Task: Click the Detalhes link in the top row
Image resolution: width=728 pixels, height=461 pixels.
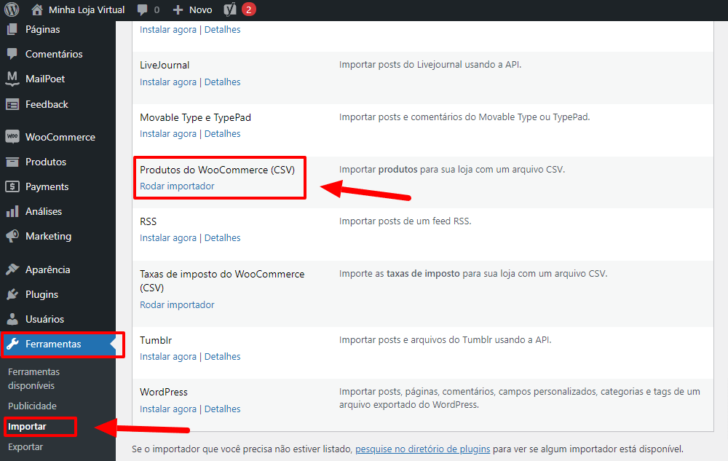Action: pyautogui.click(x=222, y=29)
